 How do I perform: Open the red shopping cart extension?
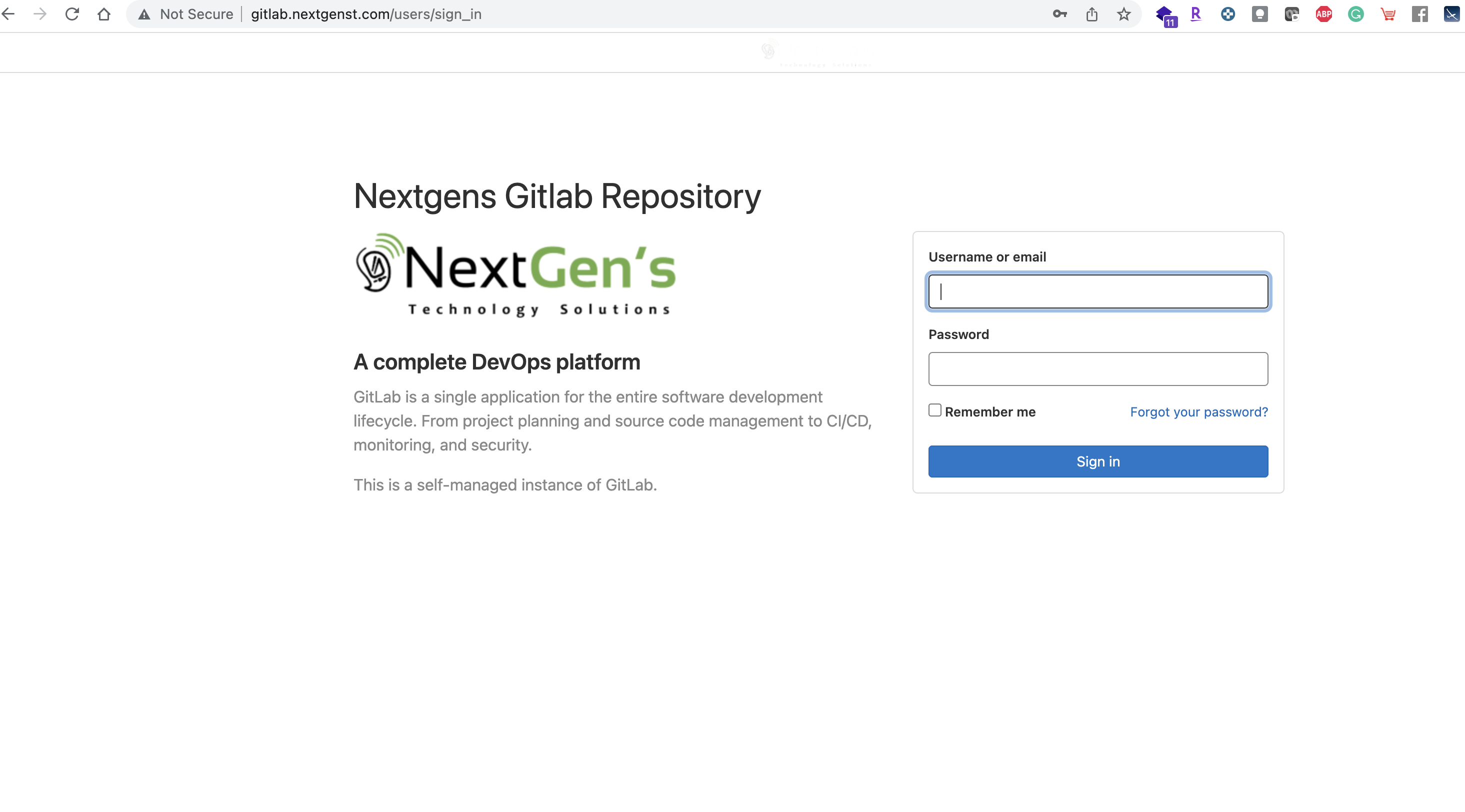point(1387,14)
